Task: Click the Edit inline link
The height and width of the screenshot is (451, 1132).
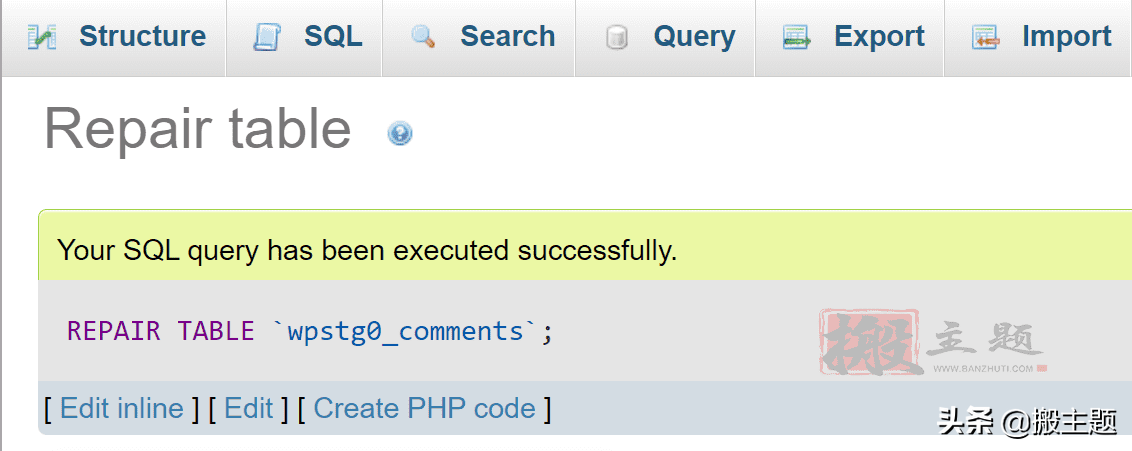Action: pos(122,408)
